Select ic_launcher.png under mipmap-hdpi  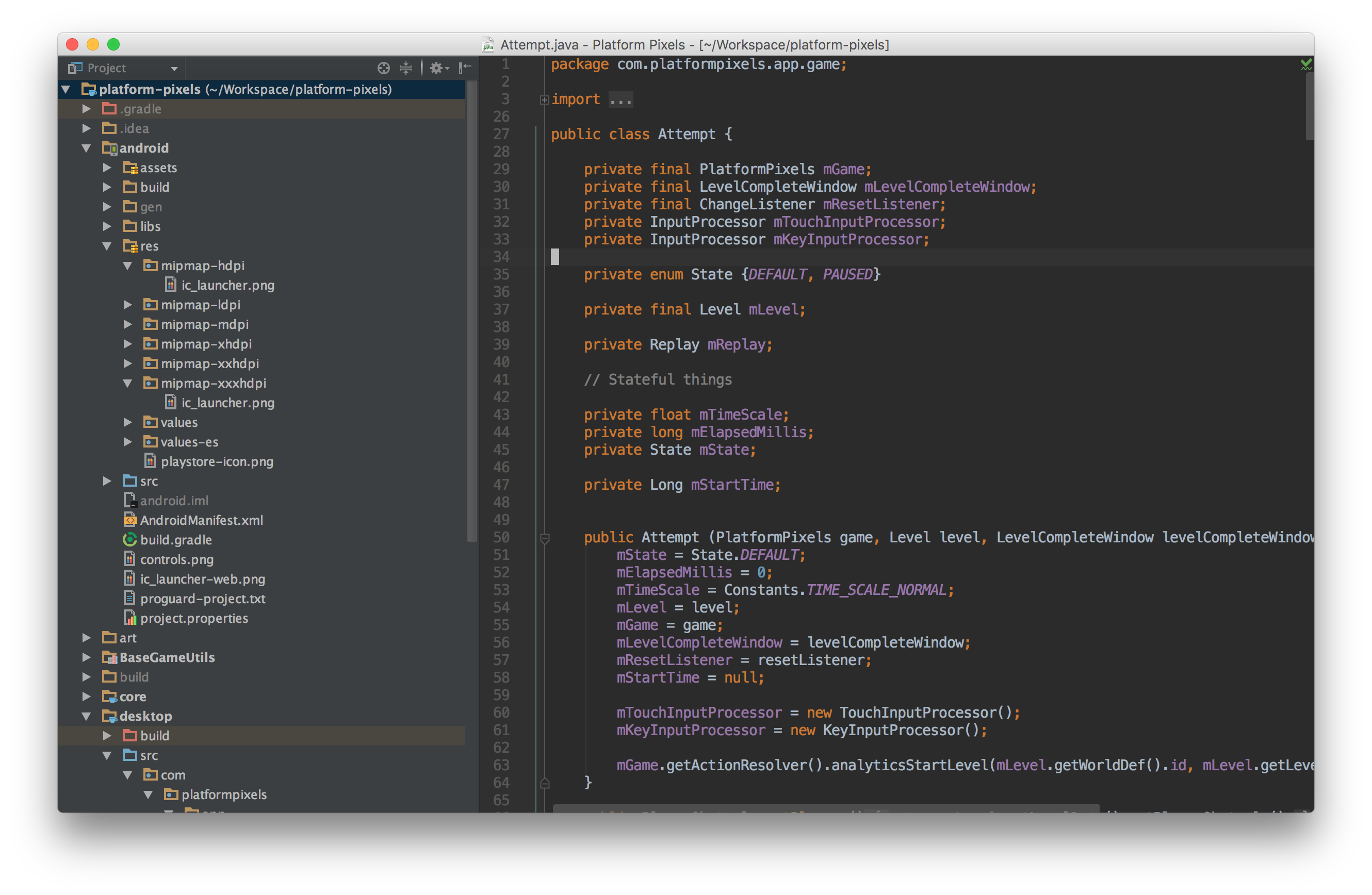[x=262, y=285]
